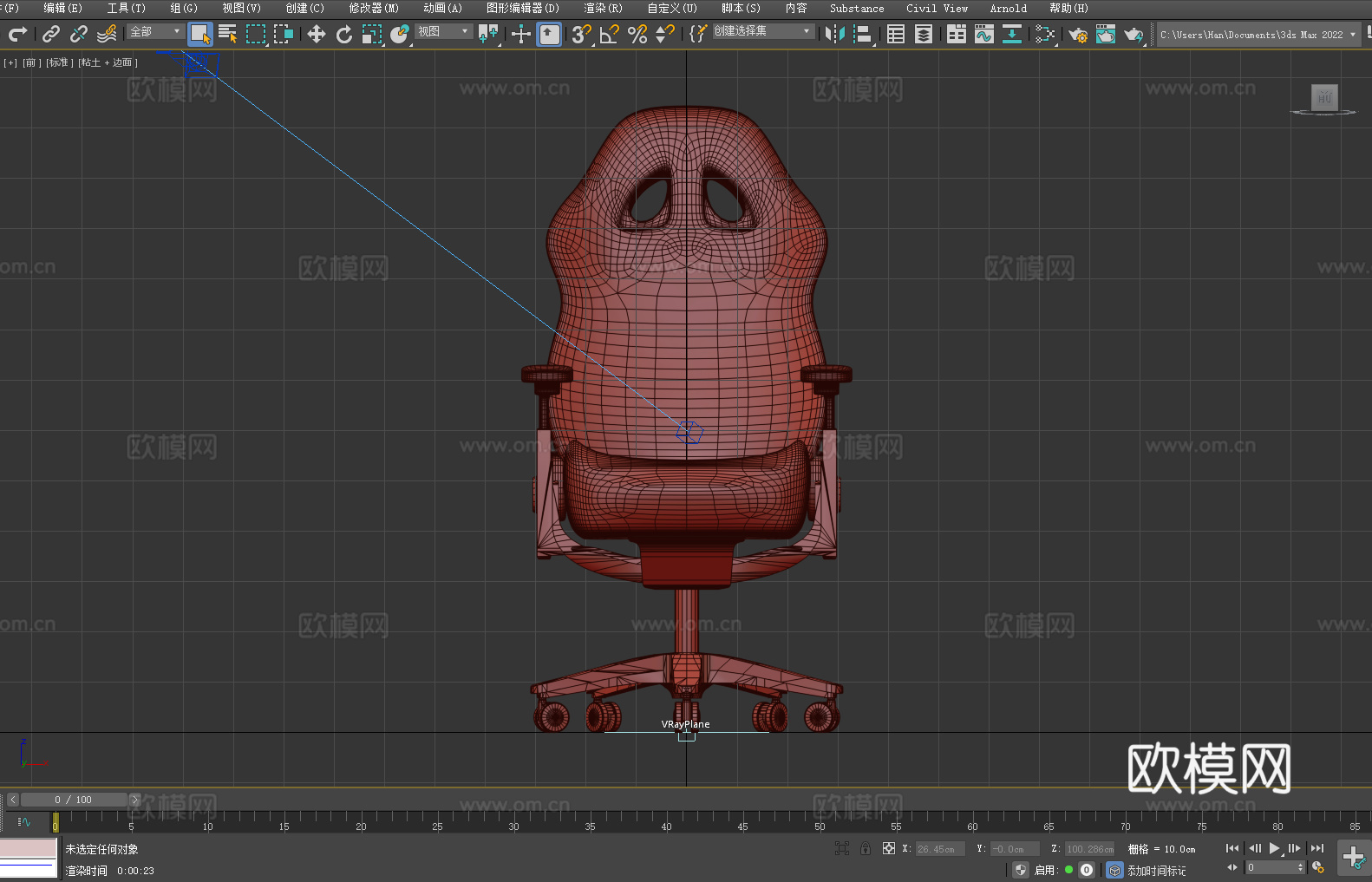This screenshot has height=882, width=1372.
Task: Click 添加时间标记 add time tag
Action: 1156,871
